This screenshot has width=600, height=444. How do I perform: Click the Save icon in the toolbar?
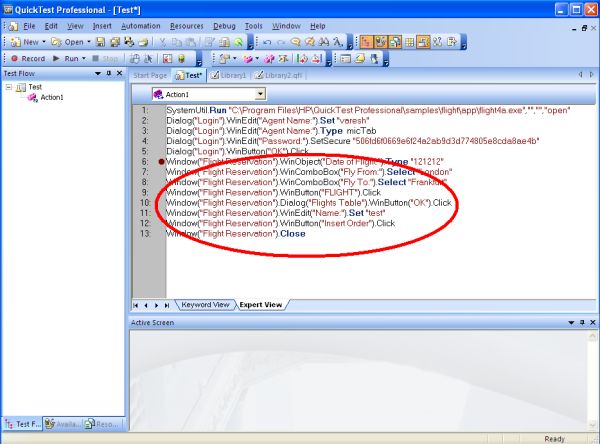(x=100, y=42)
